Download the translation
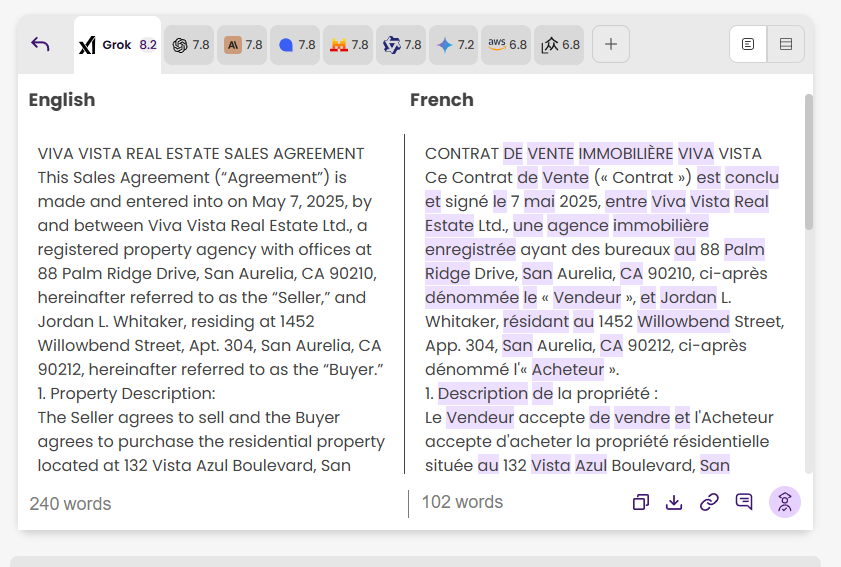 coord(674,502)
